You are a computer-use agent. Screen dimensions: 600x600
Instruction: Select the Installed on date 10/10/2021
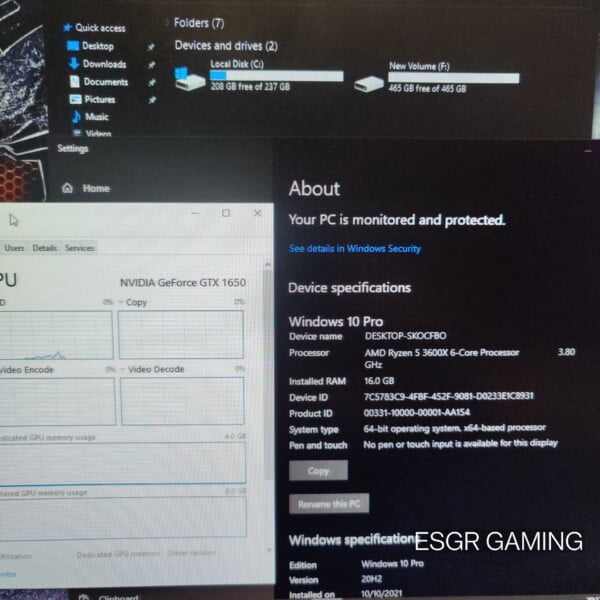(x=382, y=593)
